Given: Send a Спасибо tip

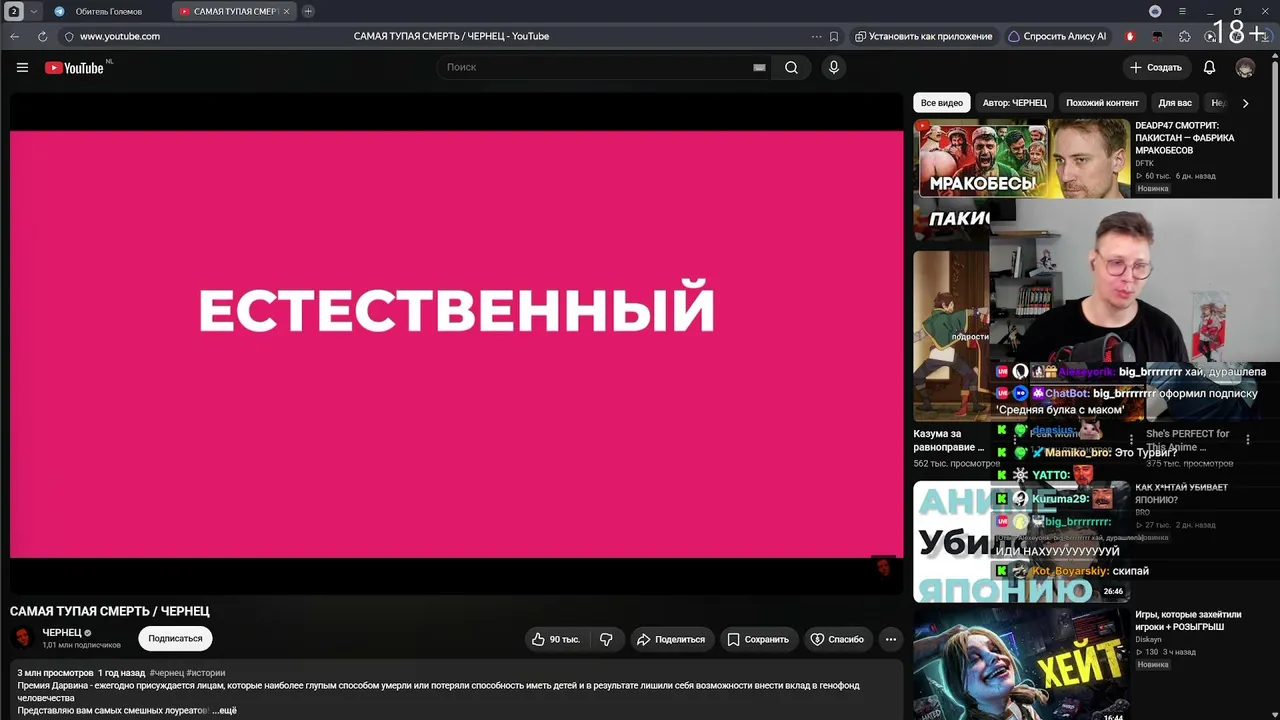Looking at the screenshot, I should point(837,639).
